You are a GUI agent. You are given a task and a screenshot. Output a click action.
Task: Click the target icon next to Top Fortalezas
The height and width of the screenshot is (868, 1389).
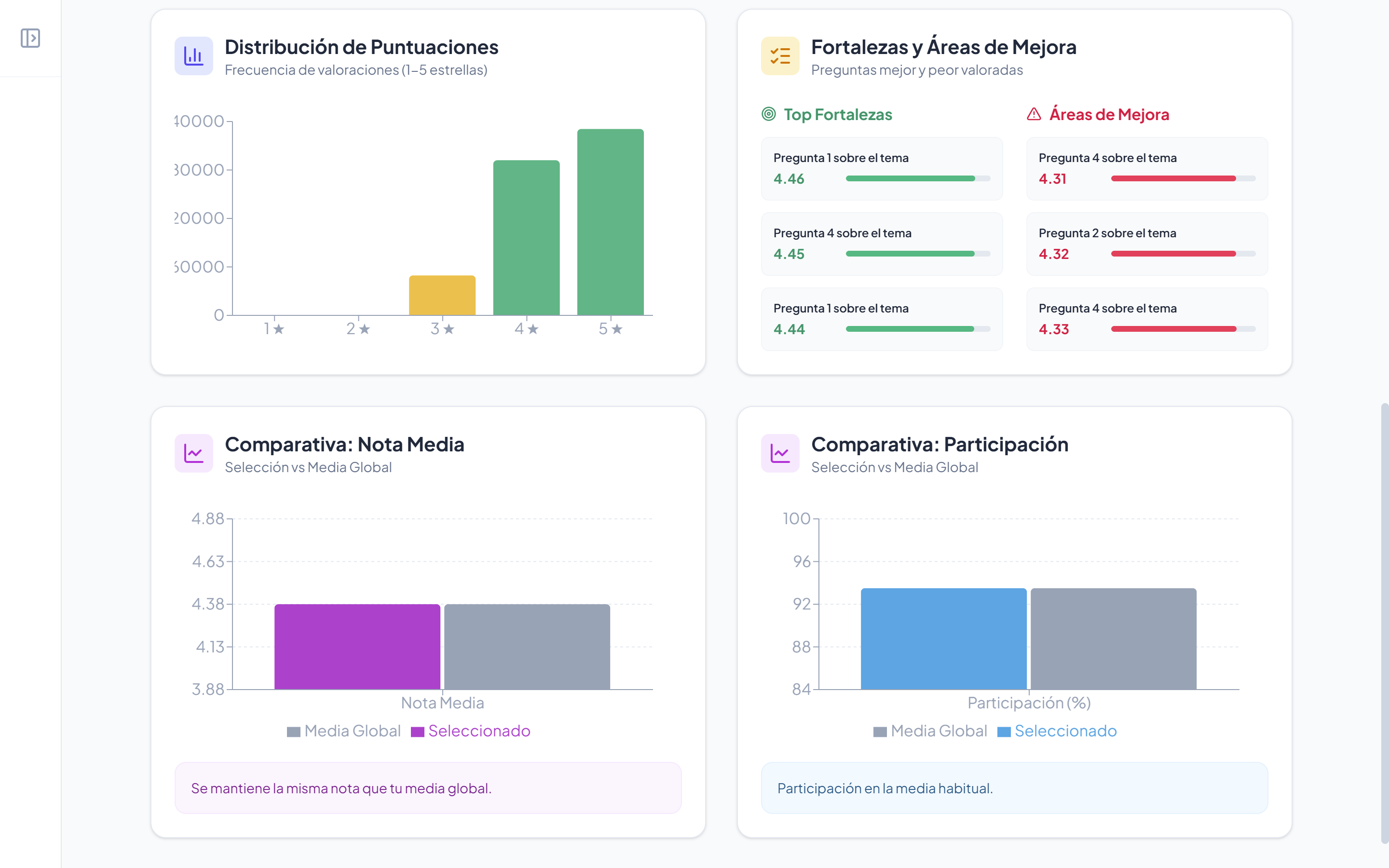click(x=769, y=114)
